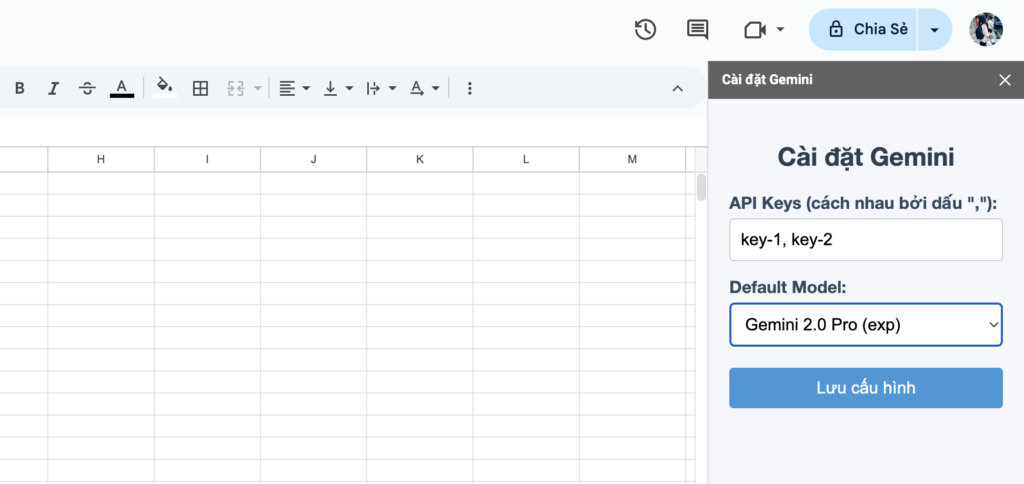
Task: Select column J header
Action: click(313, 159)
